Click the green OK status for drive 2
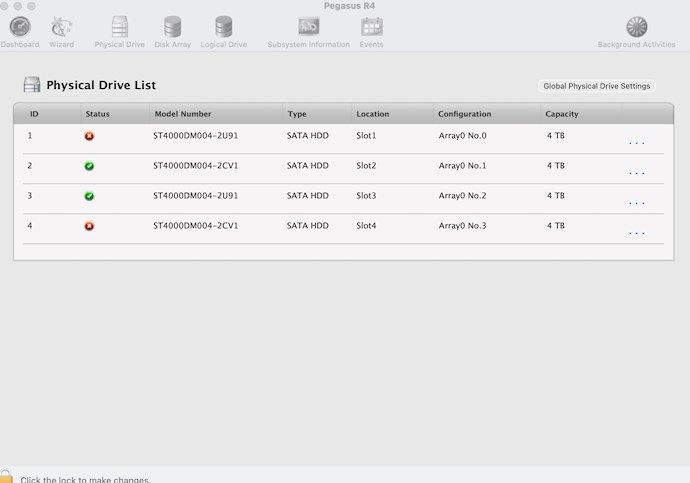The image size is (690, 483). pos(89,166)
